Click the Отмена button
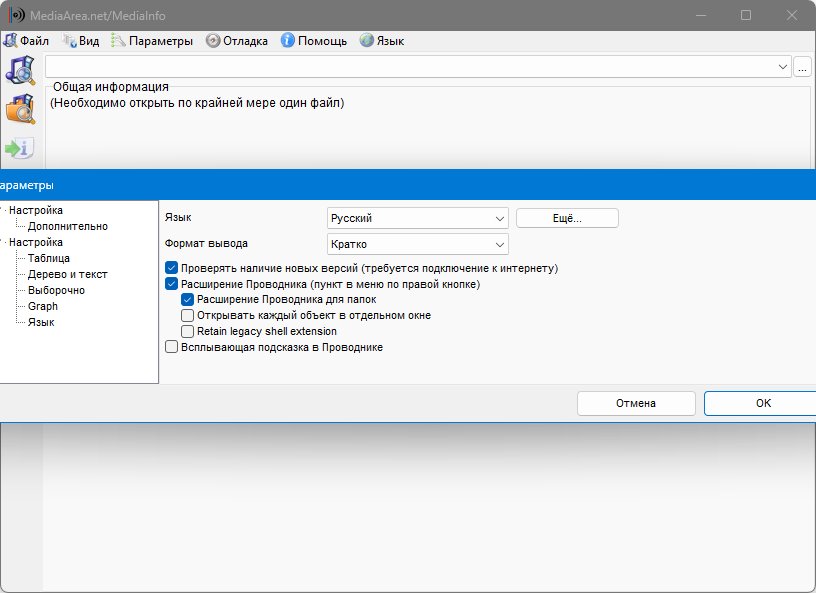Viewport: 816px width, 593px height. point(636,403)
